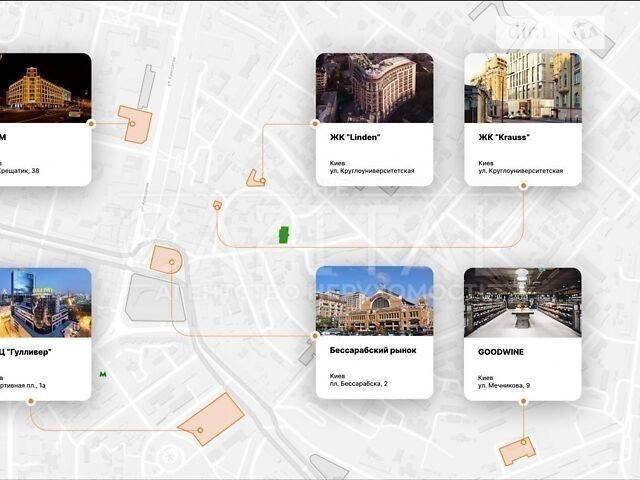
Task: Click Linden's ул. Круглоуниверситетская address
Action: [372, 171]
